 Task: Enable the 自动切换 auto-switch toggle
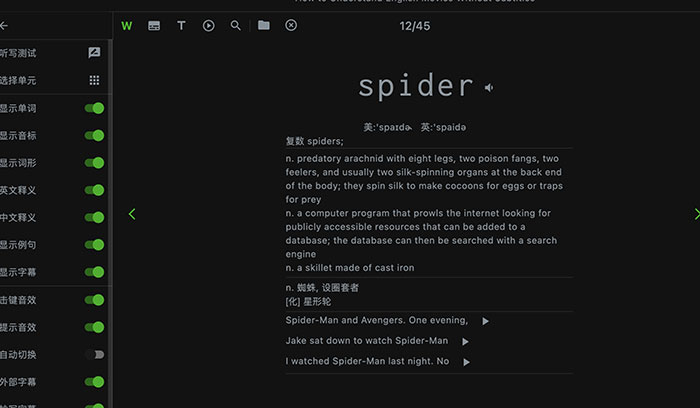pos(95,354)
